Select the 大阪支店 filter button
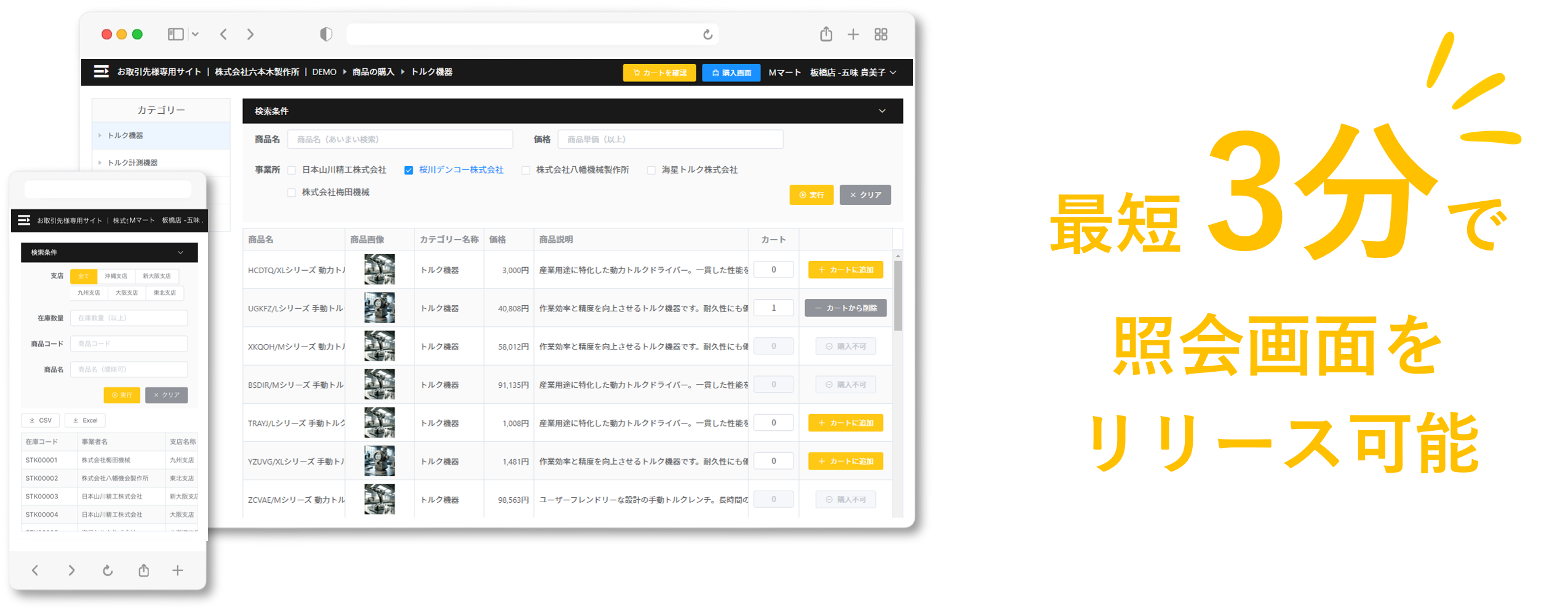This screenshot has width=1568, height=613. [126, 293]
